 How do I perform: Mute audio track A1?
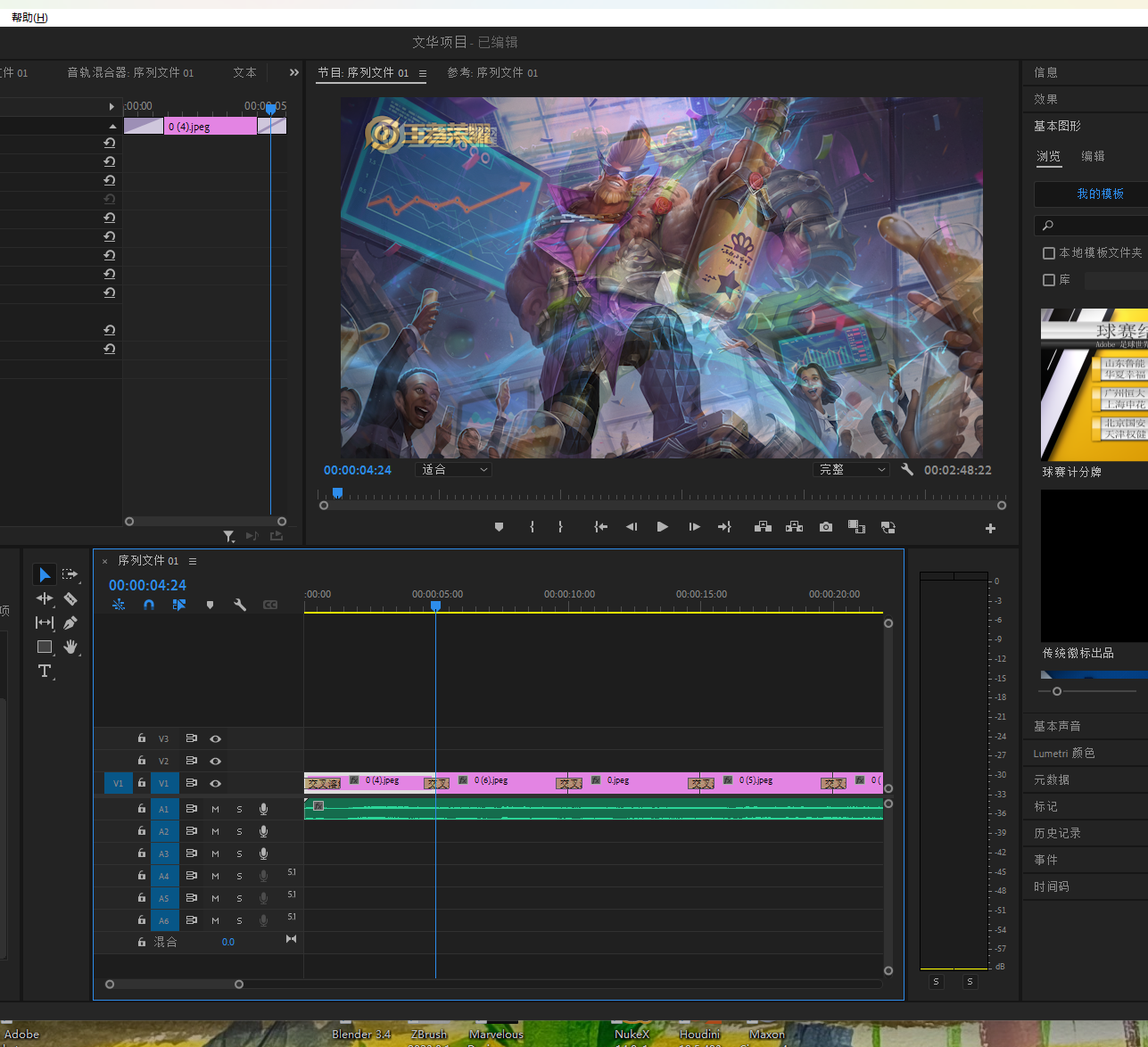[215, 809]
